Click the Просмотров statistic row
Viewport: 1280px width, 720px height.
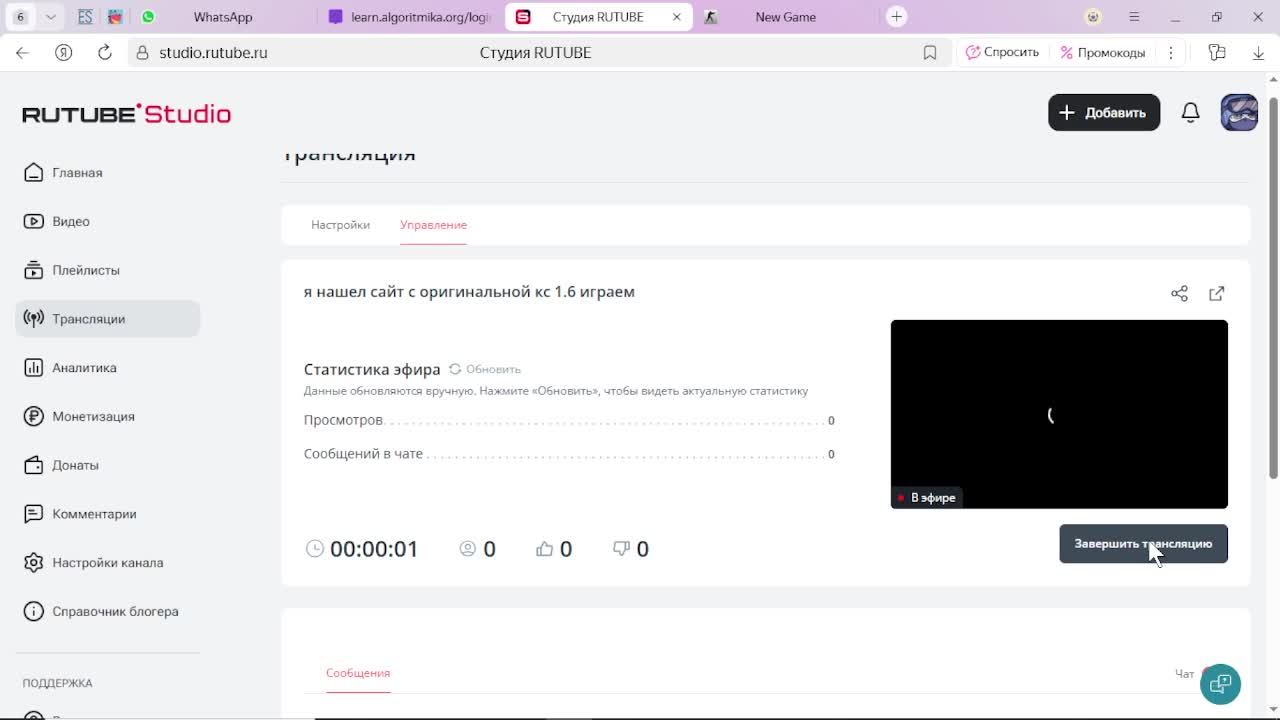pyautogui.click(x=569, y=420)
